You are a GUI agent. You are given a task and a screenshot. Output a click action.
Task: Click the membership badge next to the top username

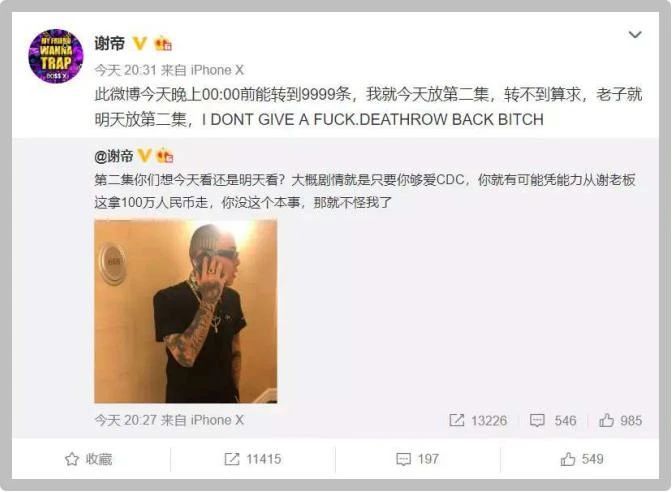point(163,44)
